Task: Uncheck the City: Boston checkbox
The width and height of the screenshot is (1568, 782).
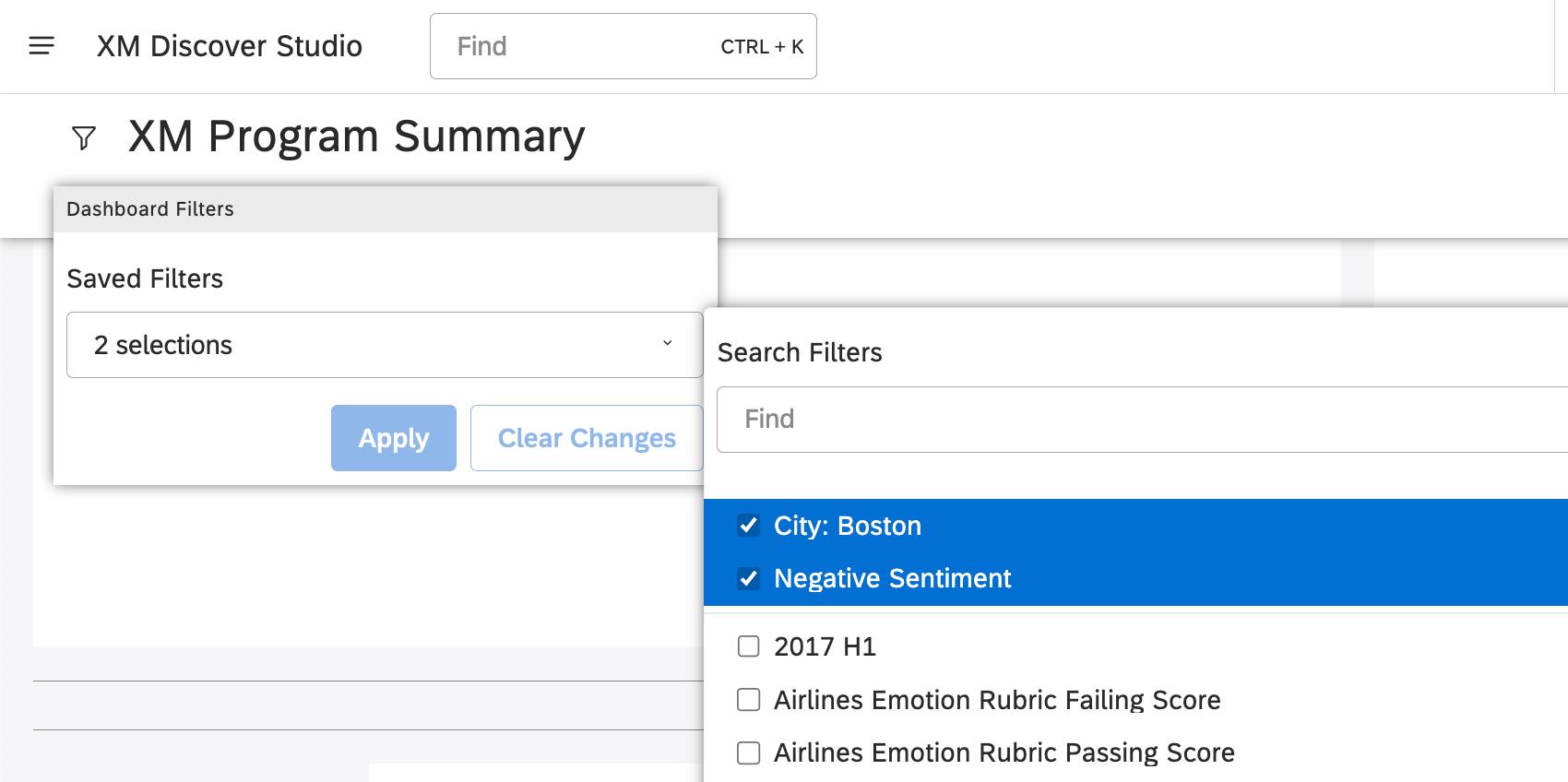Action: 749,526
